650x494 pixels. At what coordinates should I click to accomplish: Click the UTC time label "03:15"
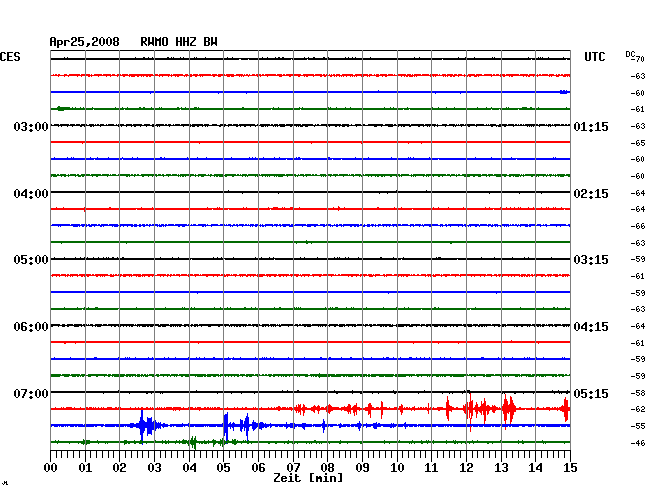[591, 260]
